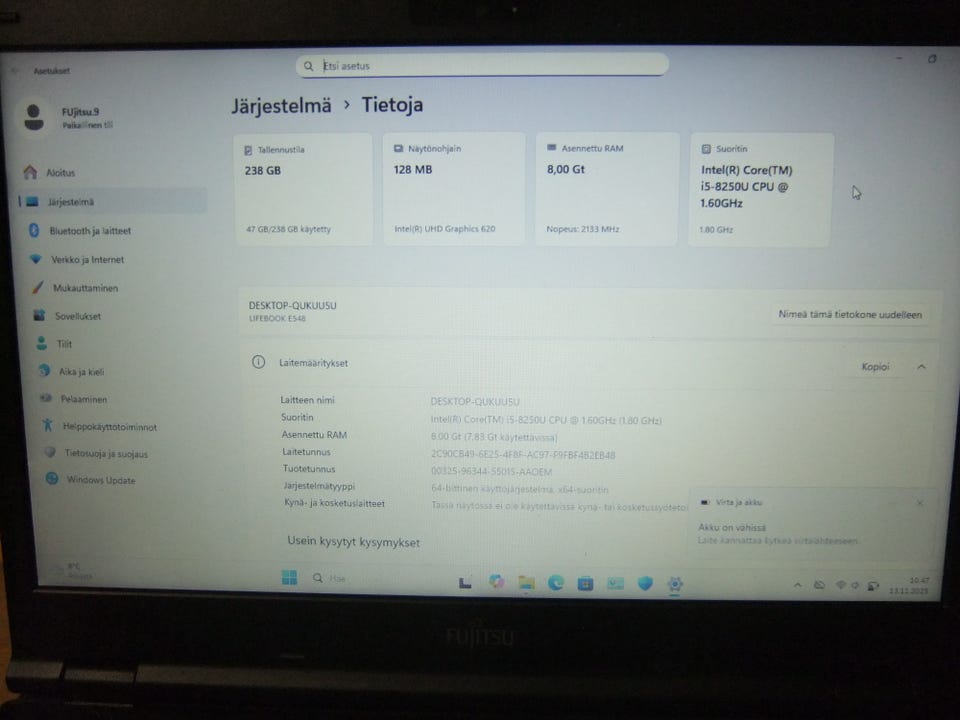Open Mukauttaminen personalization settings

pos(85,288)
